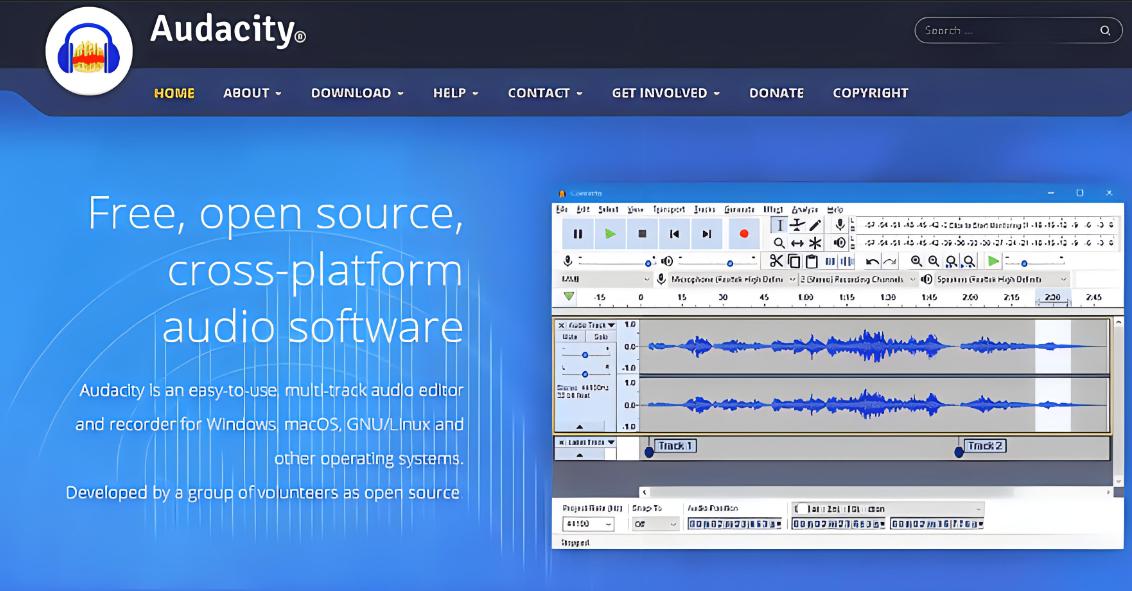Click the audio track gain slider
The width and height of the screenshot is (1132, 591).
(585, 354)
